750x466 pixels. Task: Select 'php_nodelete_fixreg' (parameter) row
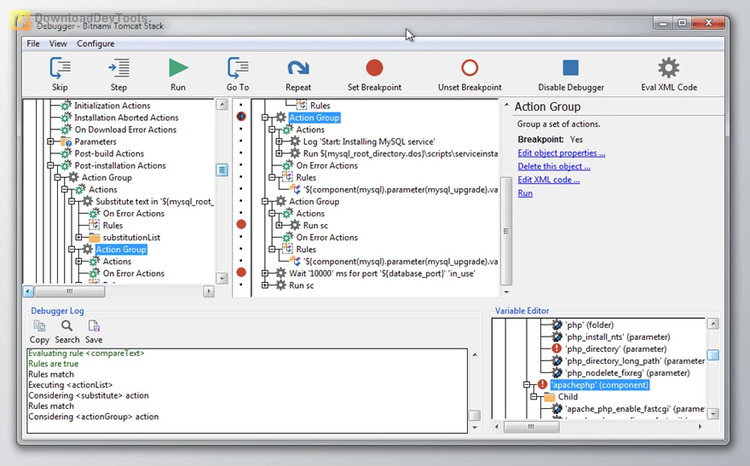click(x=628, y=373)
